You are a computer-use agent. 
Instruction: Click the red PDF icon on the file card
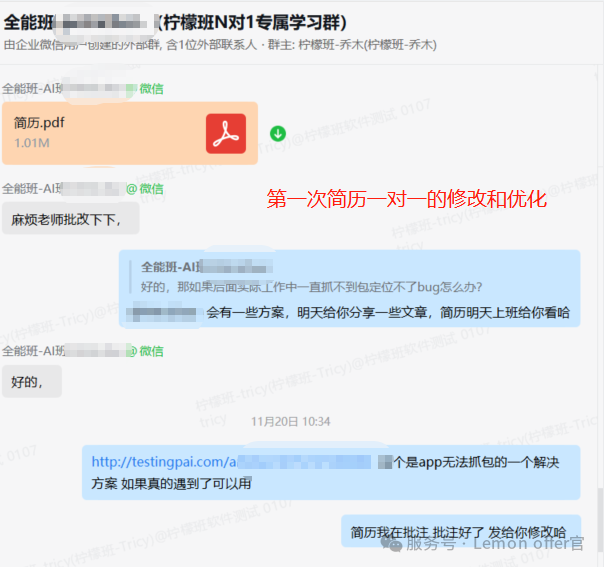(226, 133)
